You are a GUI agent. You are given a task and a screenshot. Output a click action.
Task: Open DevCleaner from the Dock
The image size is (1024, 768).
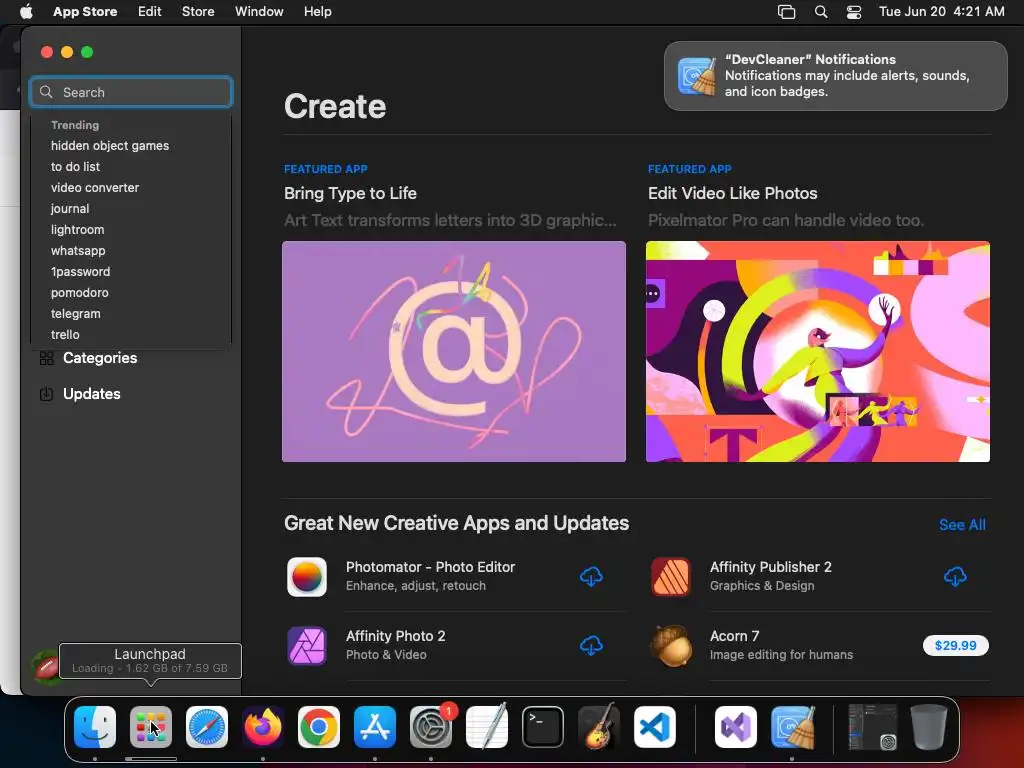point(792,727)
